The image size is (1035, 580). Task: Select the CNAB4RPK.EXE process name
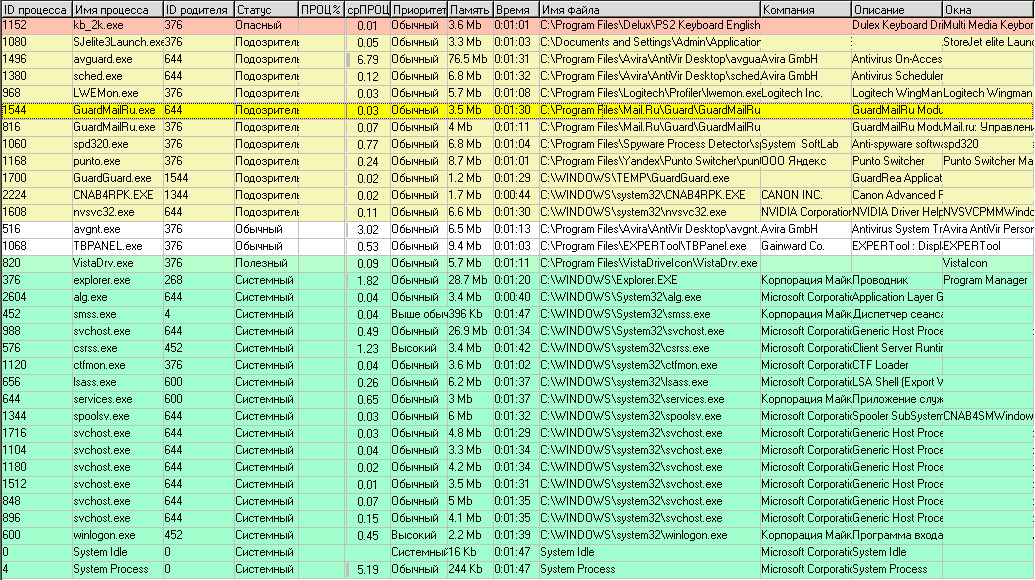[113, 195]
